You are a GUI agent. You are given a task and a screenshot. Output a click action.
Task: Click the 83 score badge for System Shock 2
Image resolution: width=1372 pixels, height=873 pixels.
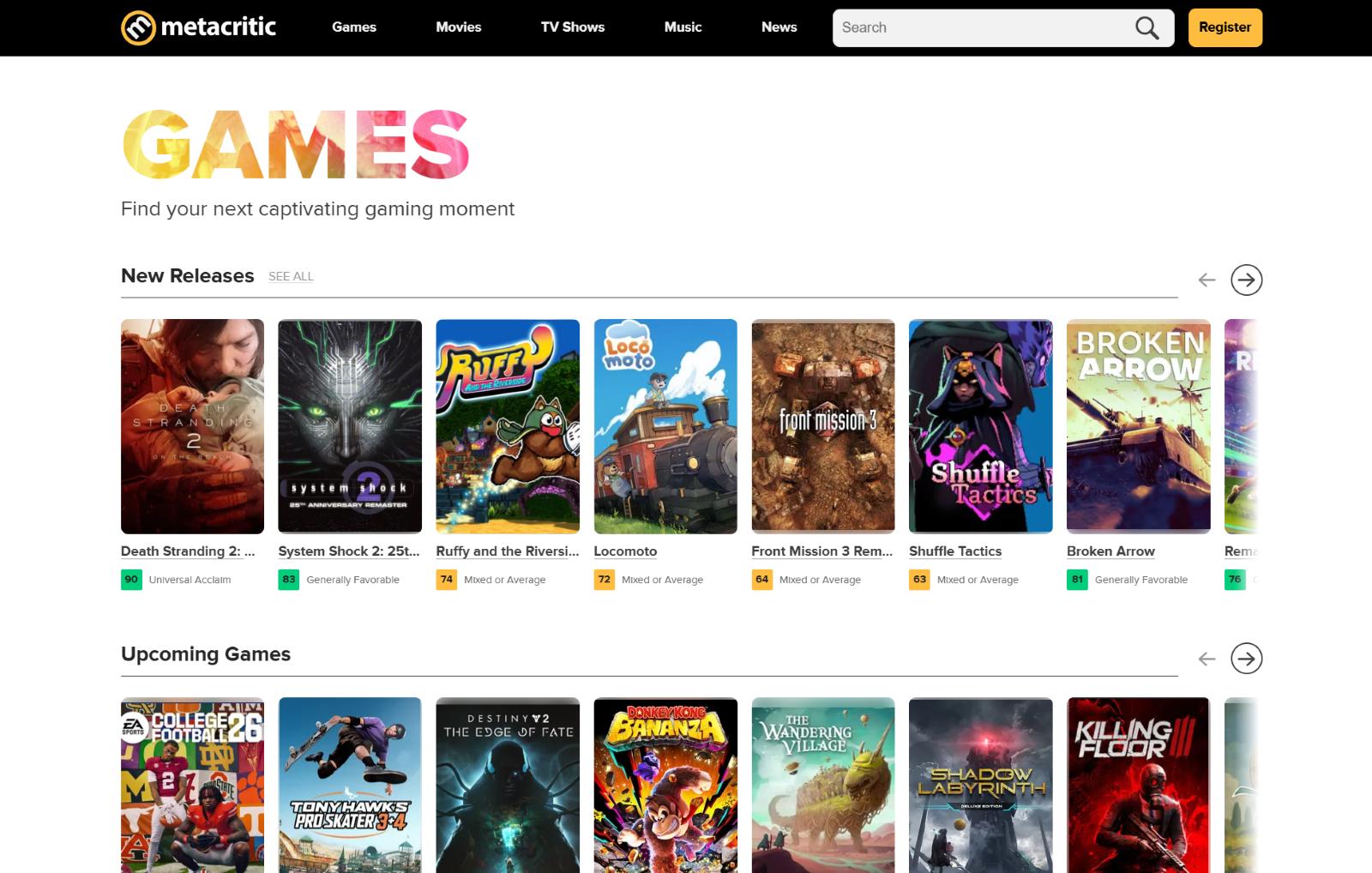(289, 580)
